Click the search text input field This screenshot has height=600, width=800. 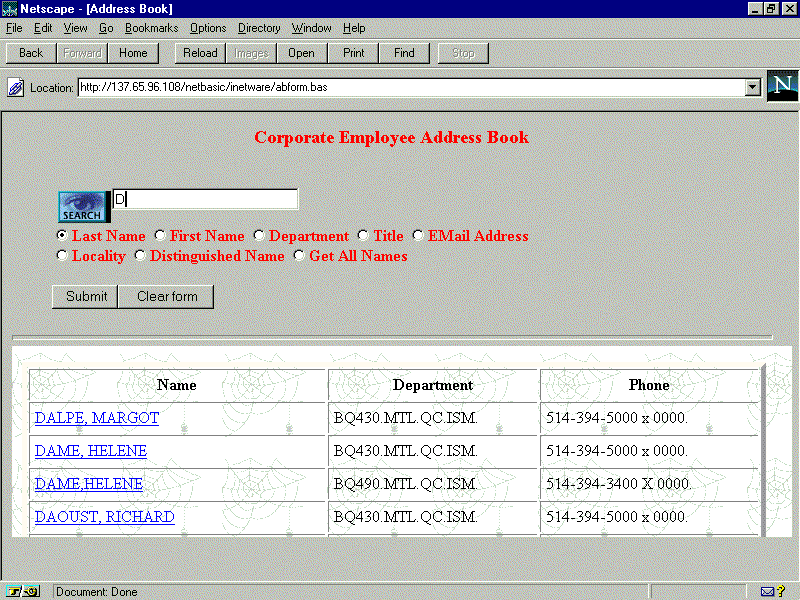click(x=205, y=199)
